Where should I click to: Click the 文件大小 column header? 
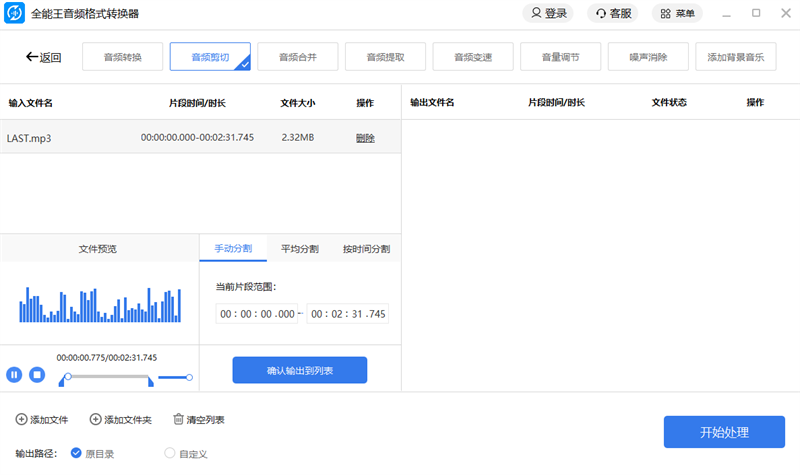click(298, 103)
